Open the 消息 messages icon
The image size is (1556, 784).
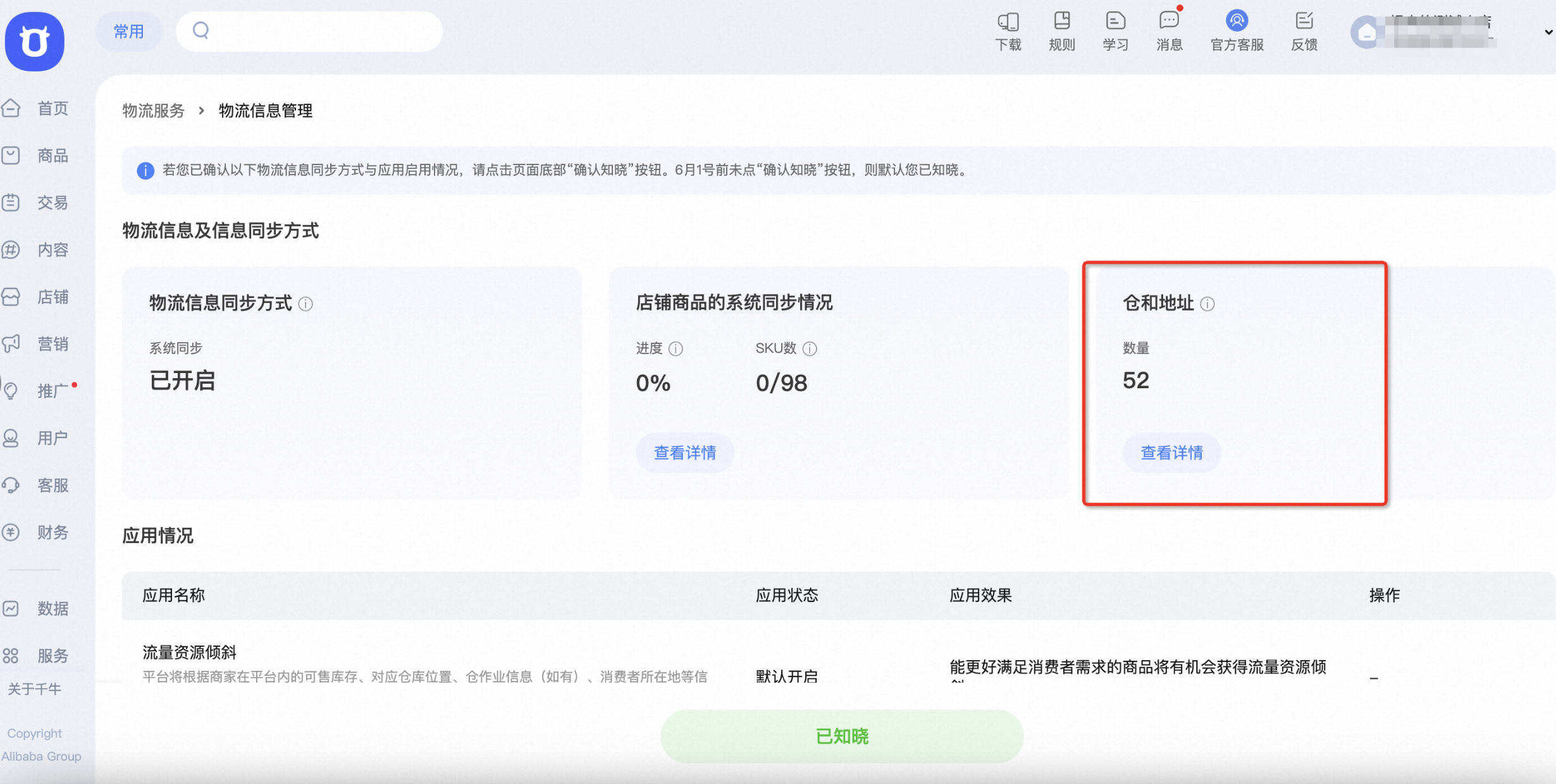point(1169,21)
